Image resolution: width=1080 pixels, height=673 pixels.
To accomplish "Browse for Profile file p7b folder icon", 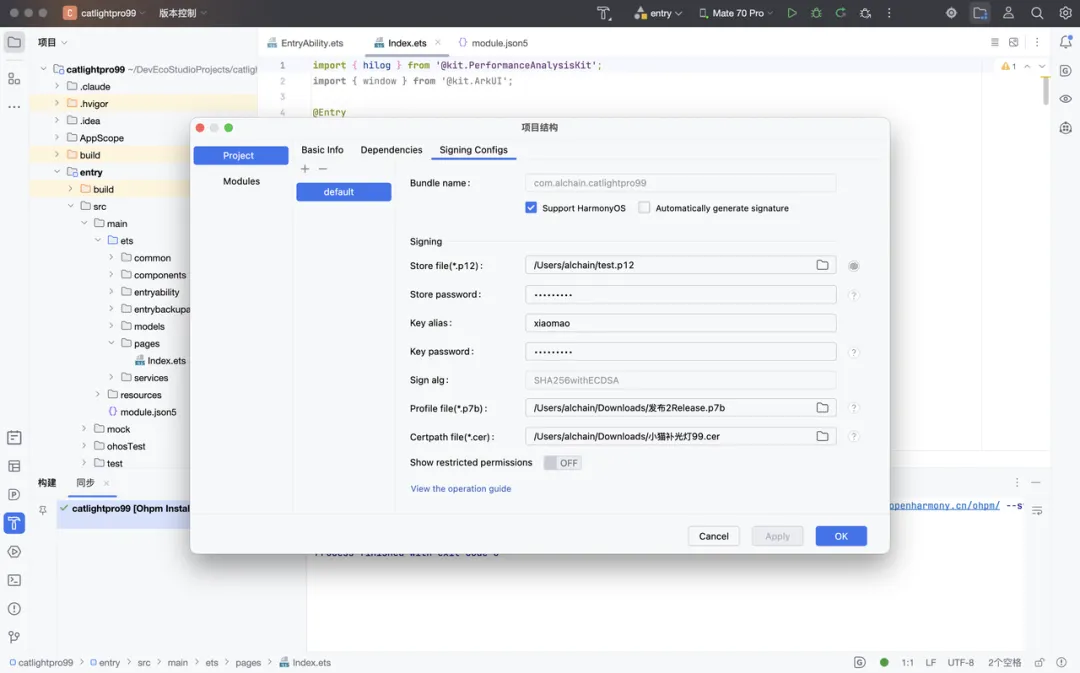I will click(x=822, y=408).
